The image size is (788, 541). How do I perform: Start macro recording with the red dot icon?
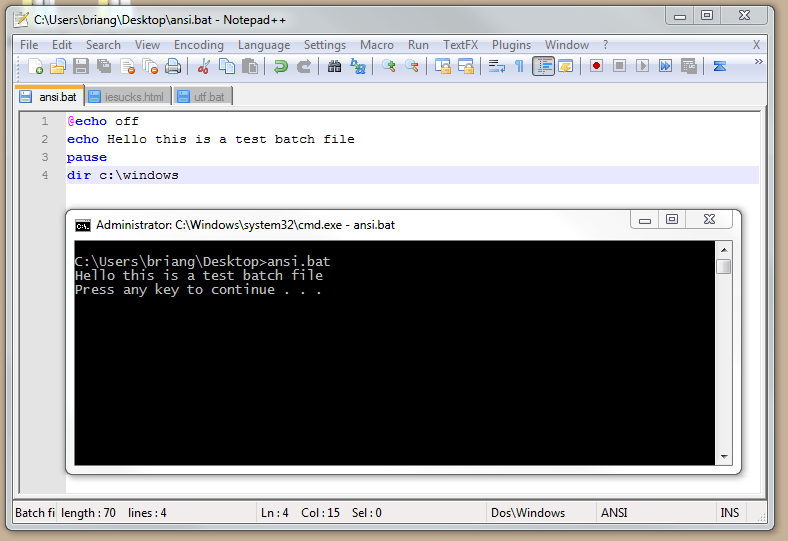596,67
